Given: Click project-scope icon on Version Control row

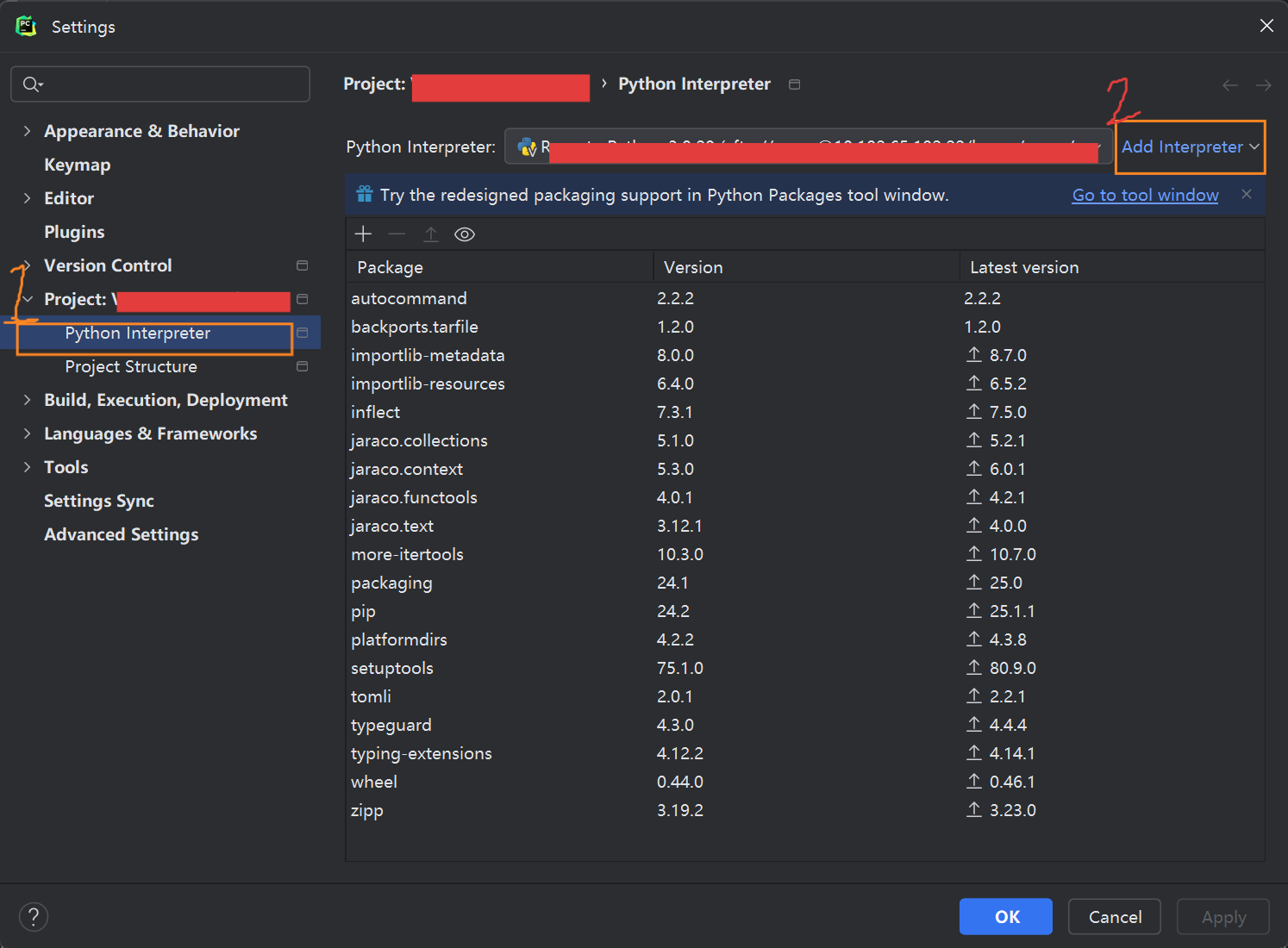Looking at the screenshot, I should 303,265.
